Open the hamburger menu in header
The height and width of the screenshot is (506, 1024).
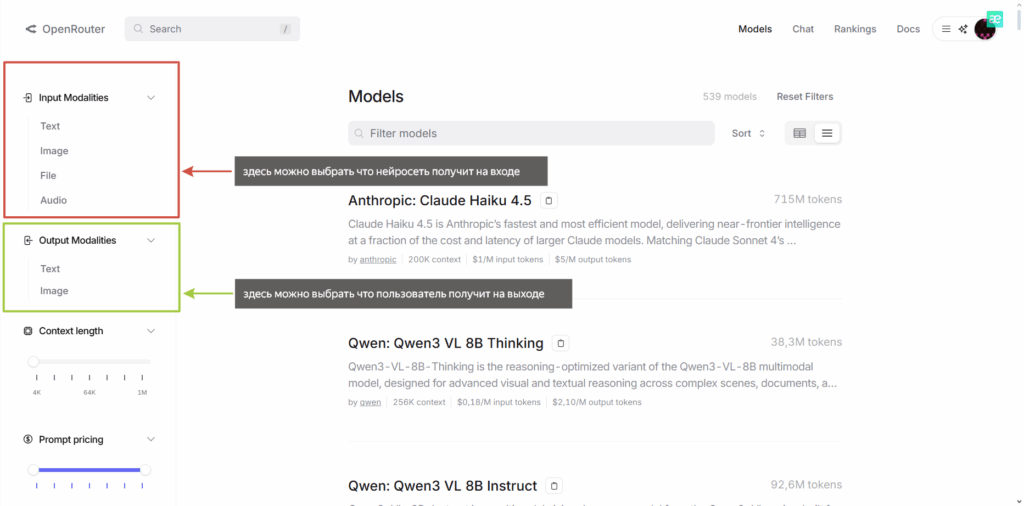point(946,29)
